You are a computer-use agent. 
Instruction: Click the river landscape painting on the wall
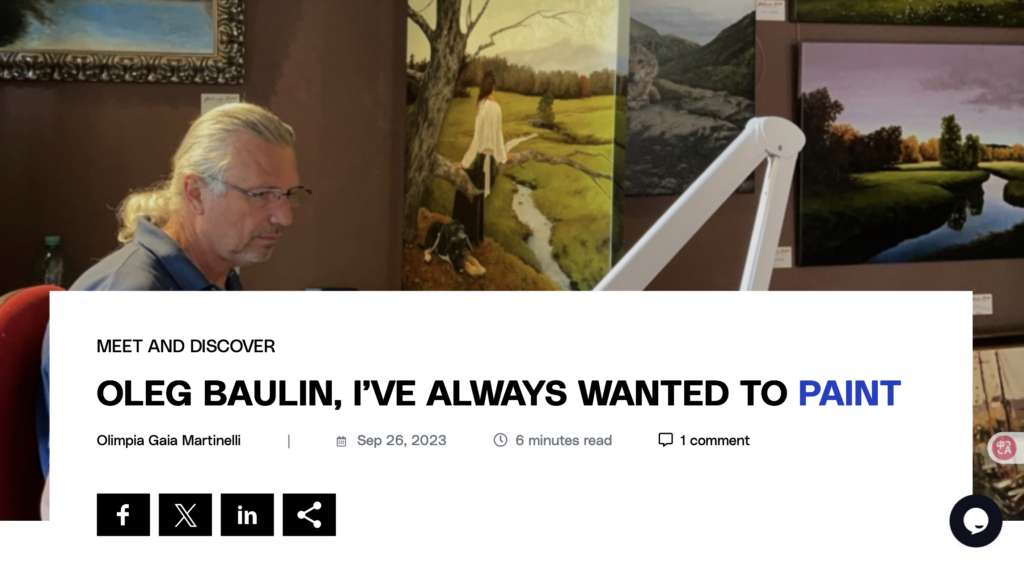pyautogui.click(x=912, y=154)
